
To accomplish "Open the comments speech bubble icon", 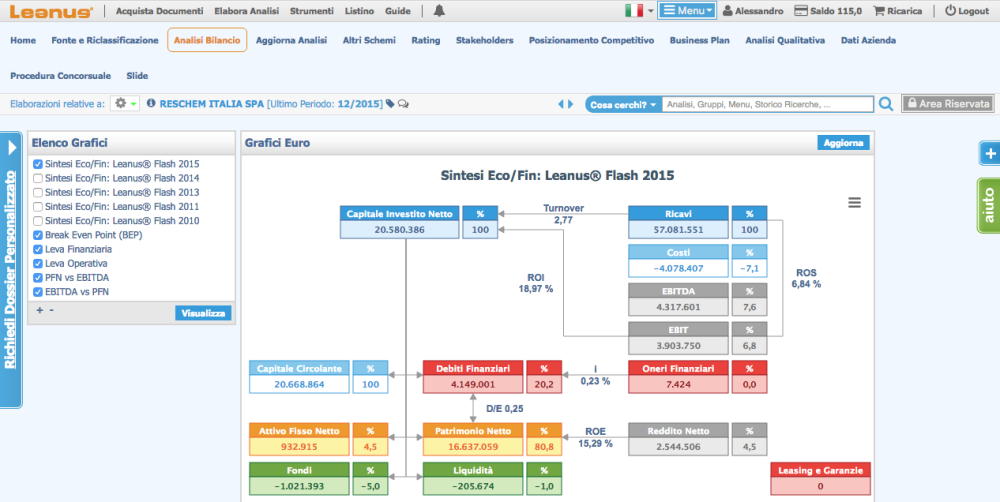I will [403, 103].
